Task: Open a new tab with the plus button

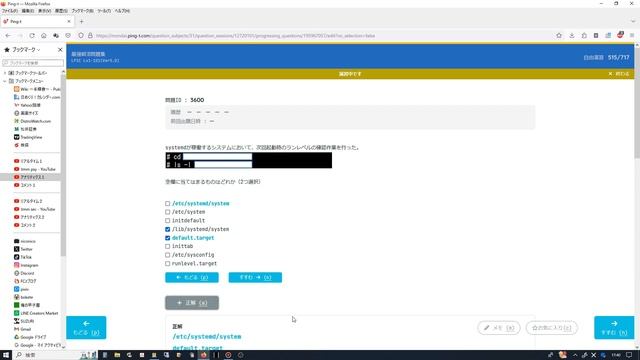Action: (x=82, y=22)
